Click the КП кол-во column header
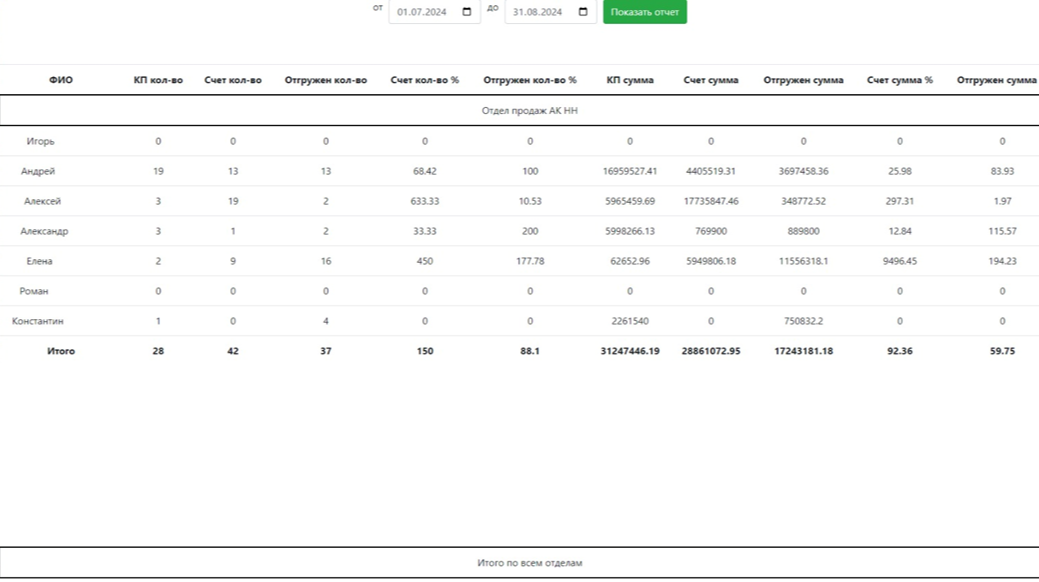The width and height of the screenshot is (1039, 582). [158, 80]
